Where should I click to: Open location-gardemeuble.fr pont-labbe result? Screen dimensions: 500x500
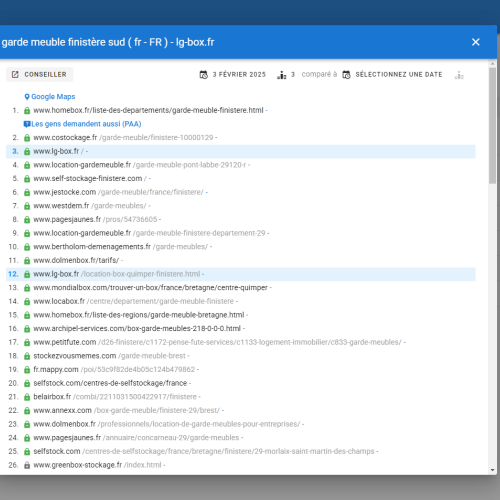click(140, 165)
